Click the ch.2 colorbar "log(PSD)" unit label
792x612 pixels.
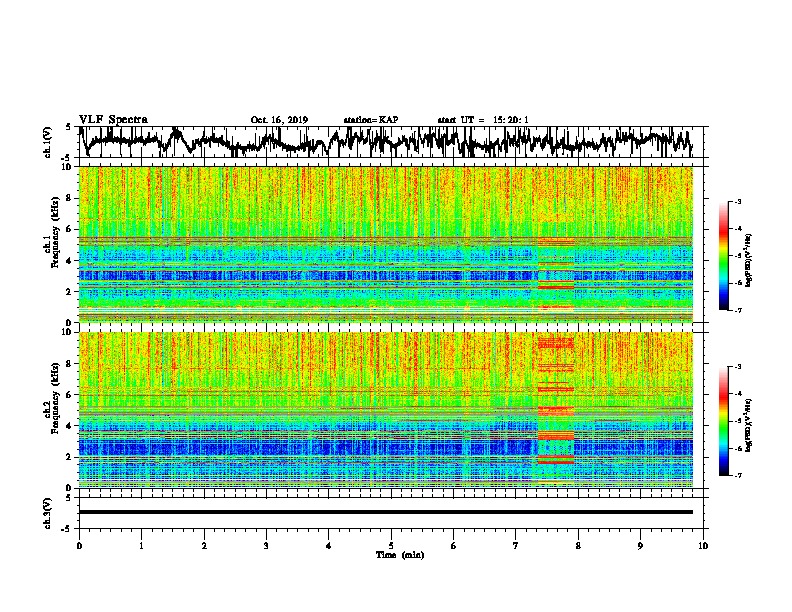749,425
